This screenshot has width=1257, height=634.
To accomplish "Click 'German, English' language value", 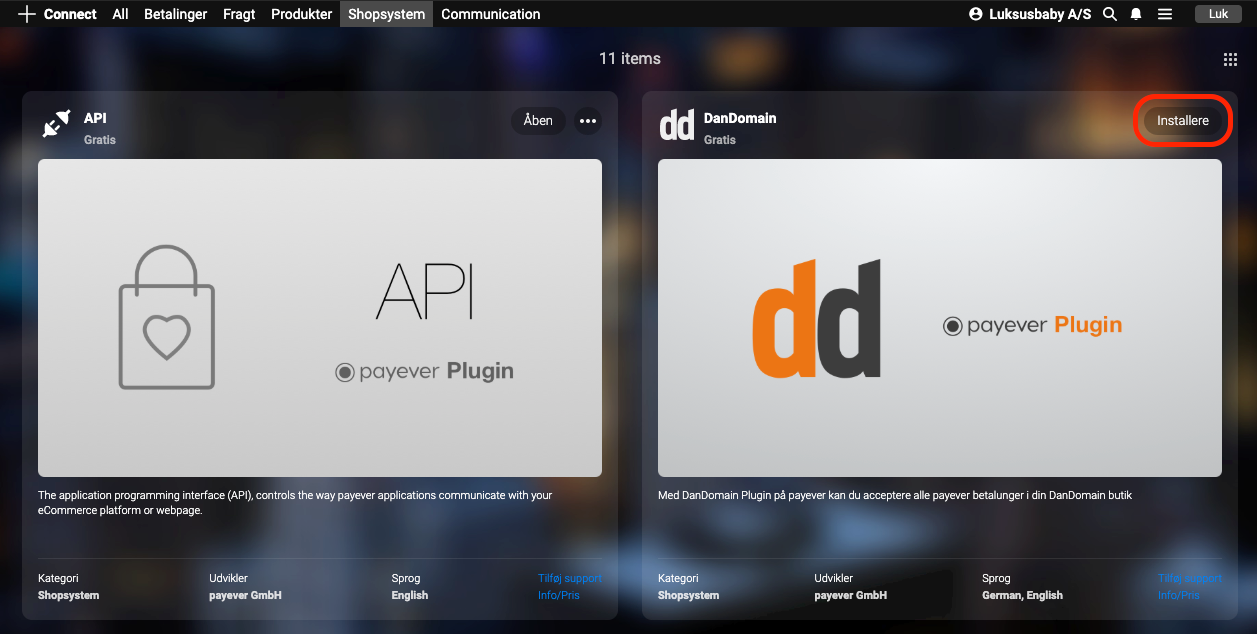I will (x=1022, y=595).
